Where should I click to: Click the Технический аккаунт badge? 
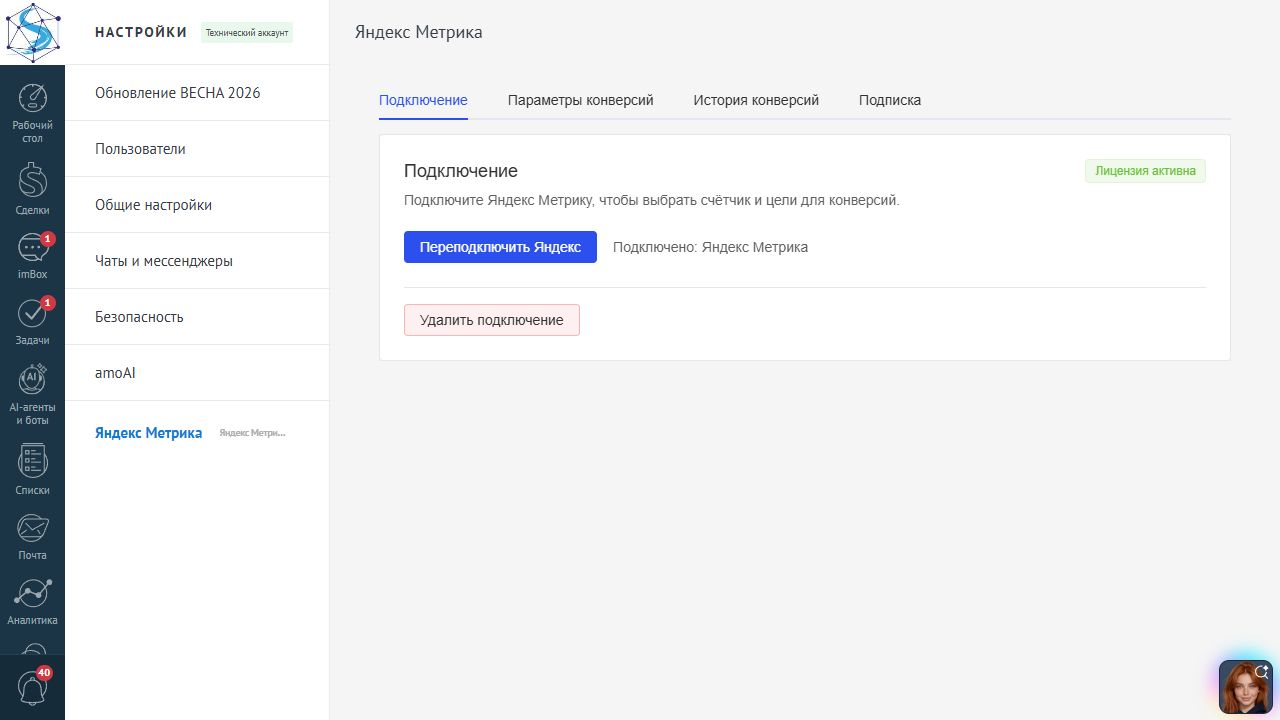click(247, 33)
